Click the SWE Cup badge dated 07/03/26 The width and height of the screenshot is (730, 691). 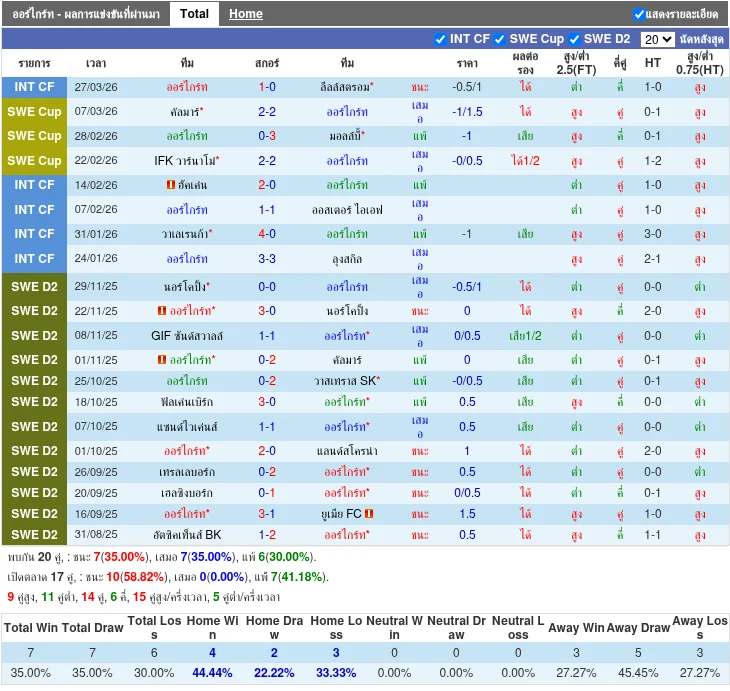[35, 111]
